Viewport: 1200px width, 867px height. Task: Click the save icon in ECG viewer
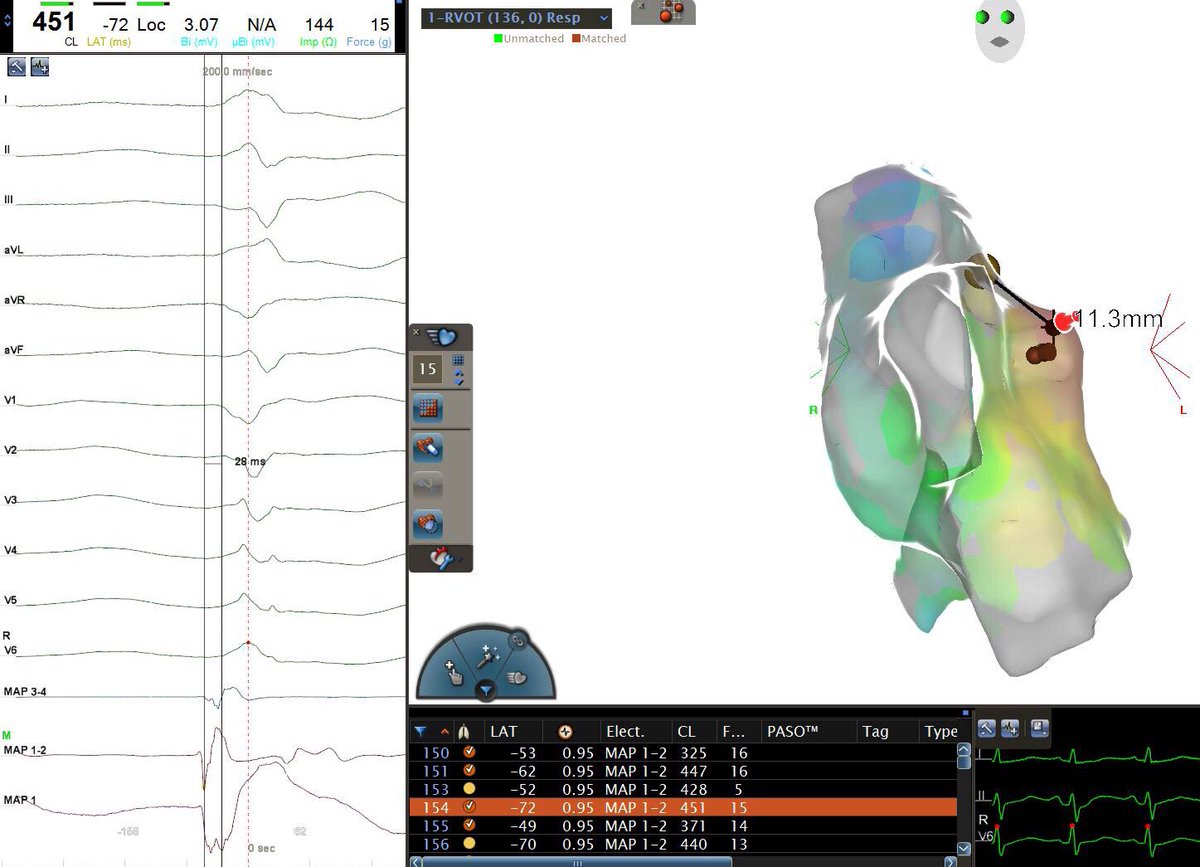pyautogui.click(x=1038, y=728)
